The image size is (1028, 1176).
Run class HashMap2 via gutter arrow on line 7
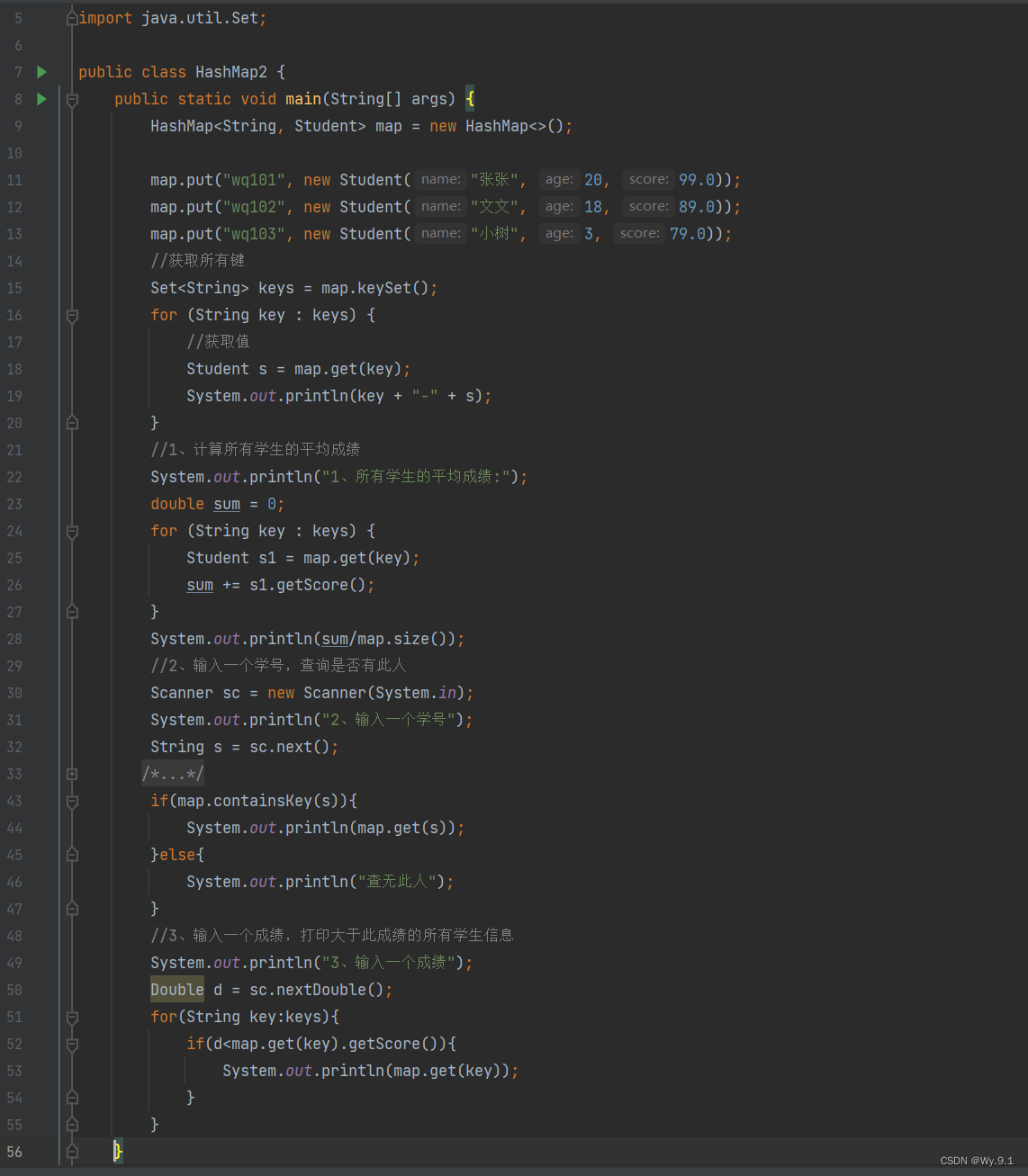pyautogui.click(x=41, y=72)
